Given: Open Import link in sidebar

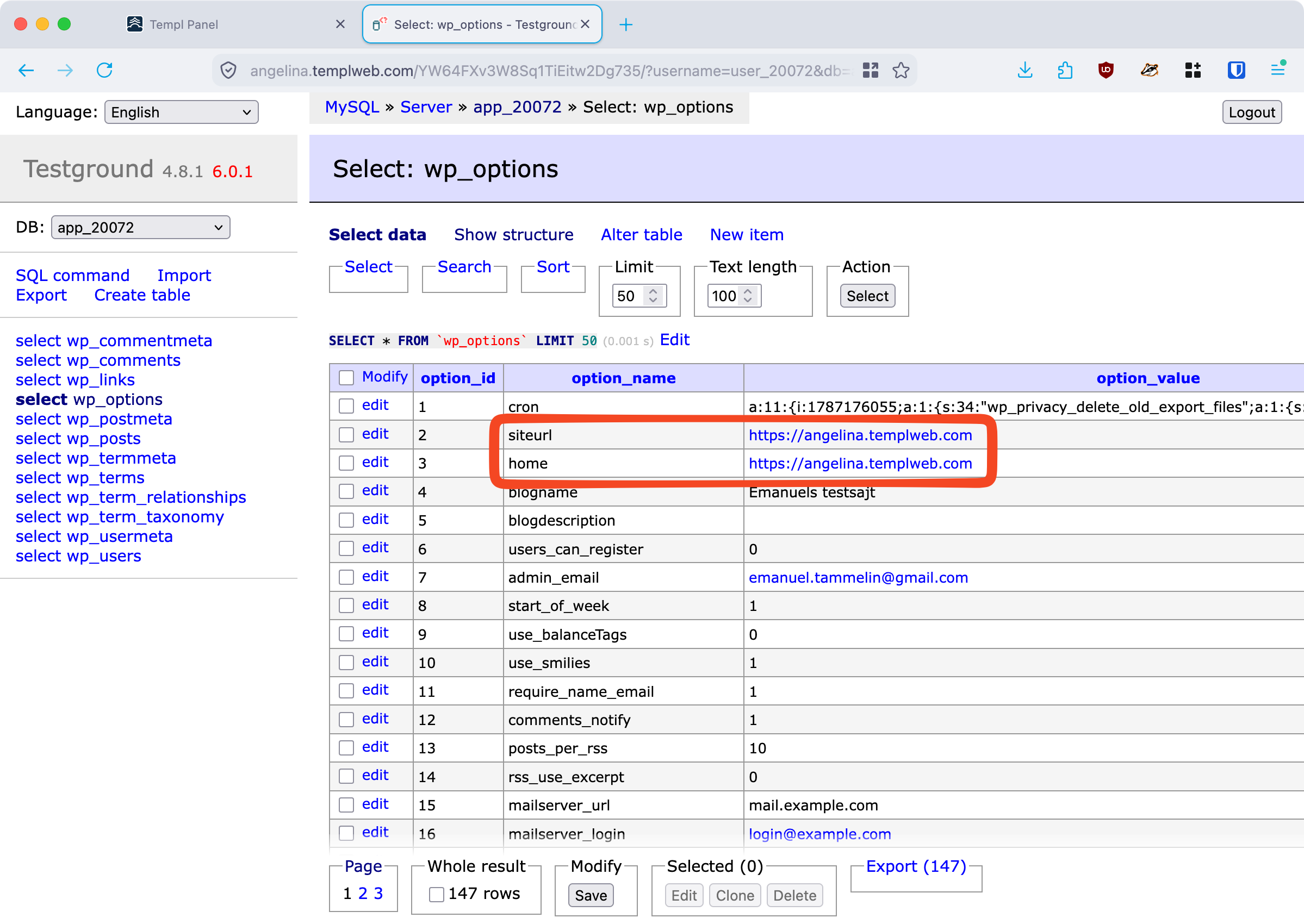Looking at the screenshot, I should [x=184, y=276].
